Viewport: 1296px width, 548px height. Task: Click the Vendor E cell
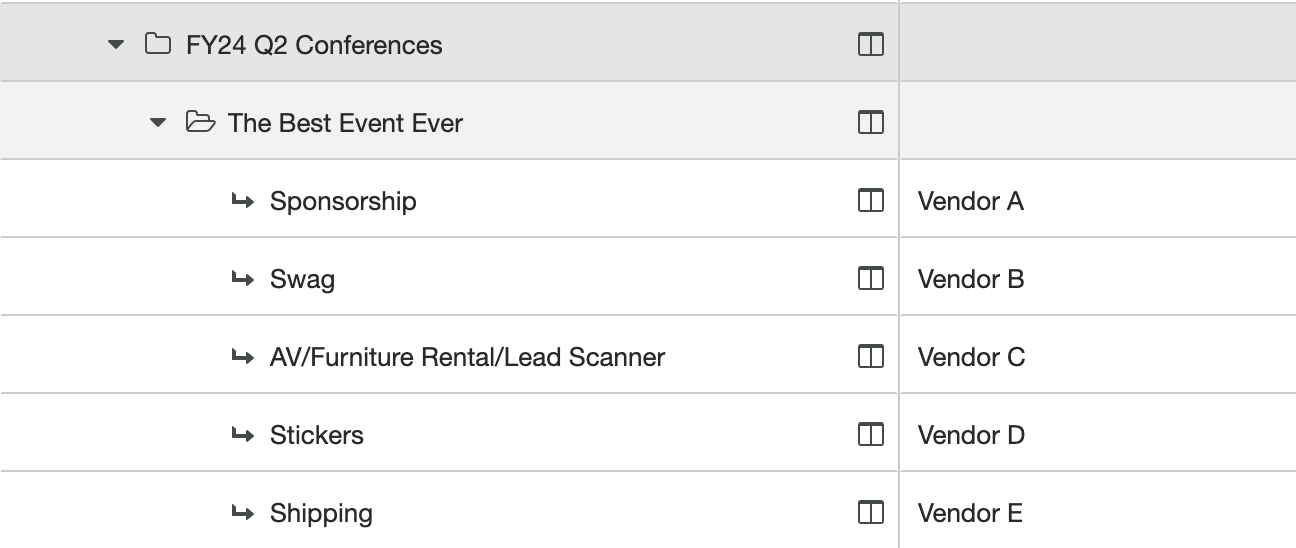pyautogui.click(x=970, y=513)
